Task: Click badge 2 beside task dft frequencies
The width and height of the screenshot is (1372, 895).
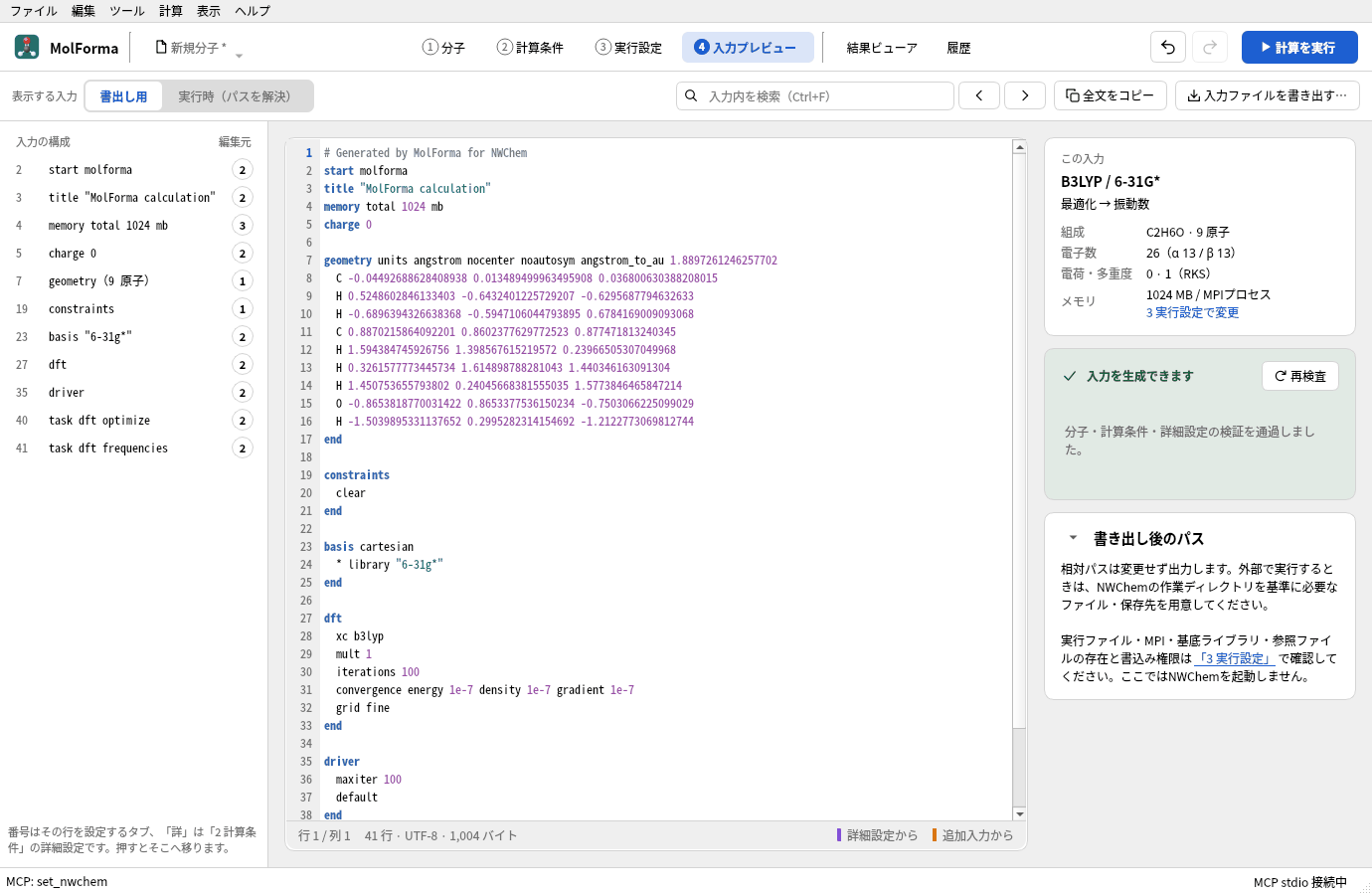Action: 242,448
